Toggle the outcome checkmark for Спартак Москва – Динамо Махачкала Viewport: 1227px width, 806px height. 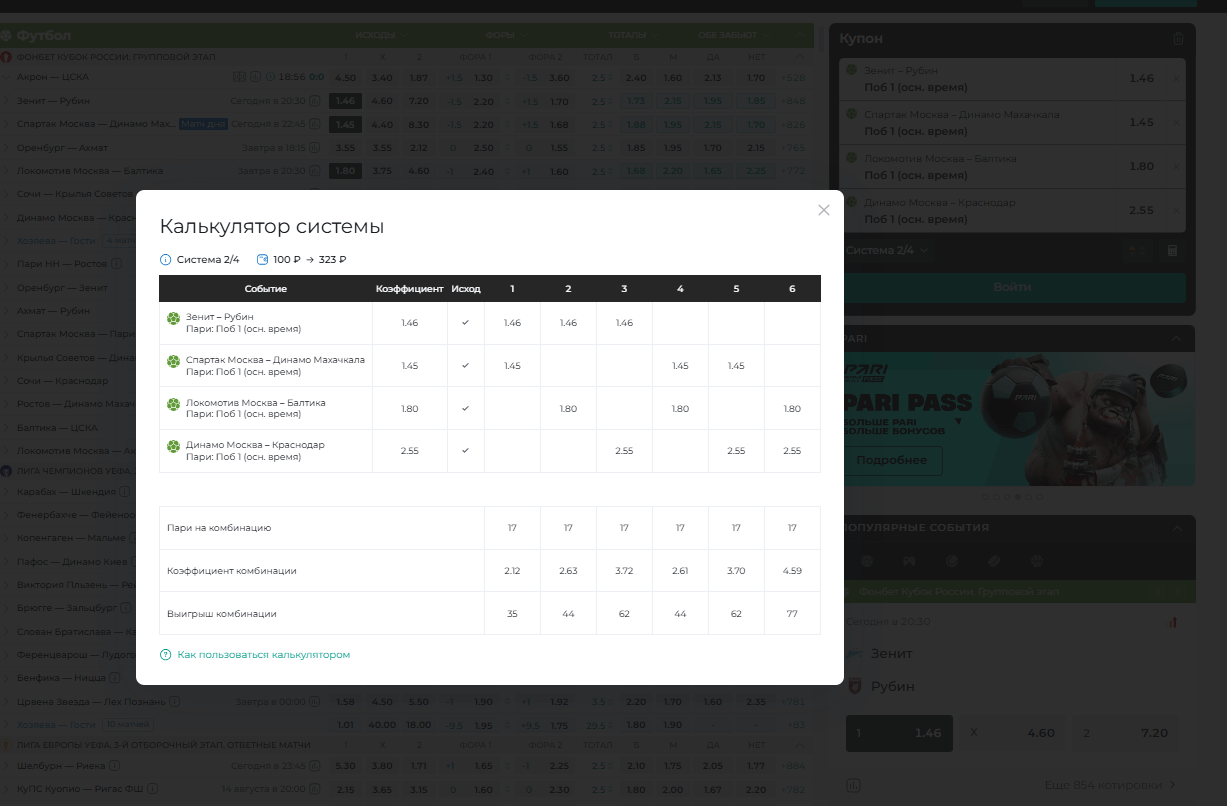[x=465, y=366]
